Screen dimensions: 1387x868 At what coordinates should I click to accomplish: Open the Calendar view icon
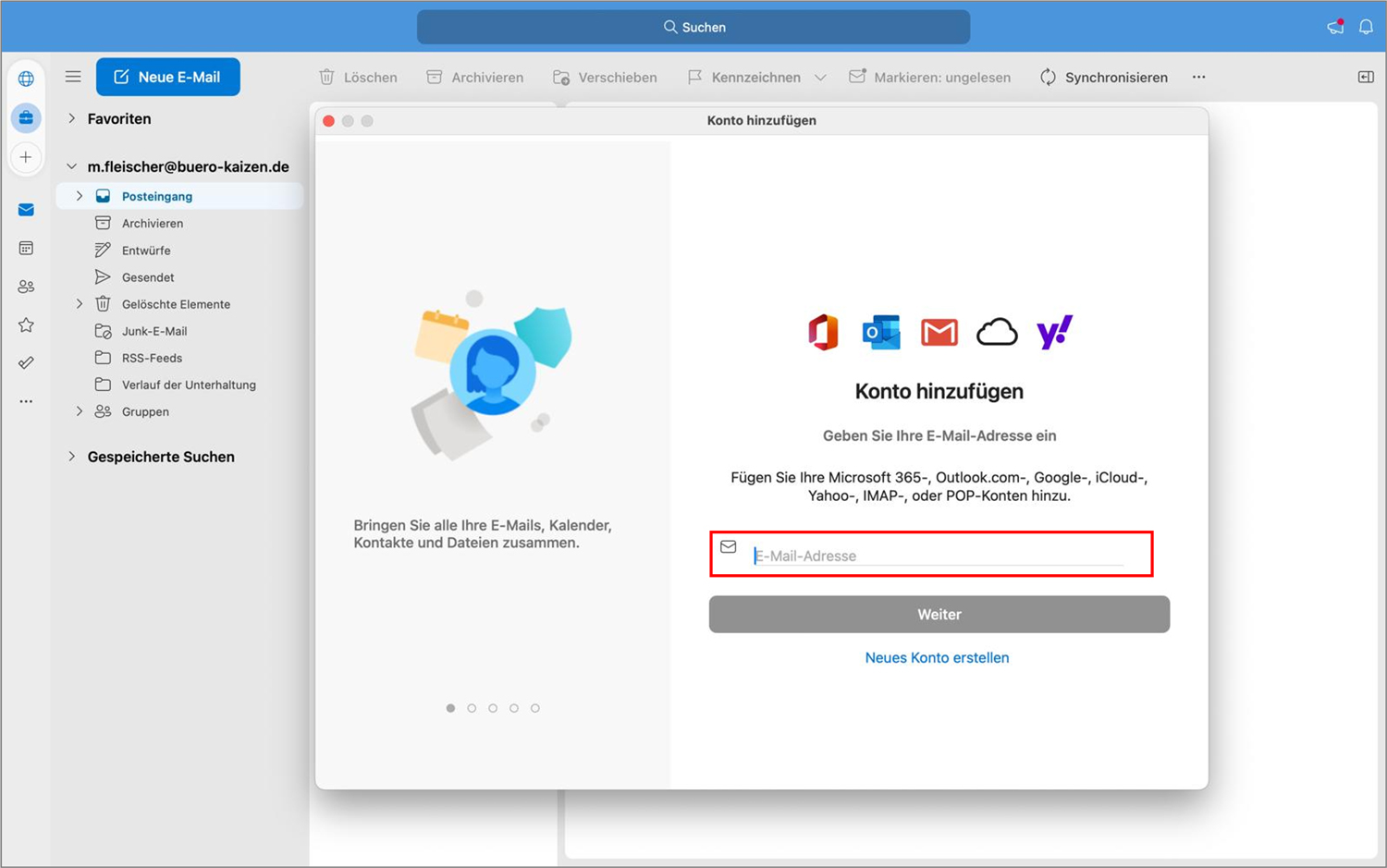tap(26, 248)
